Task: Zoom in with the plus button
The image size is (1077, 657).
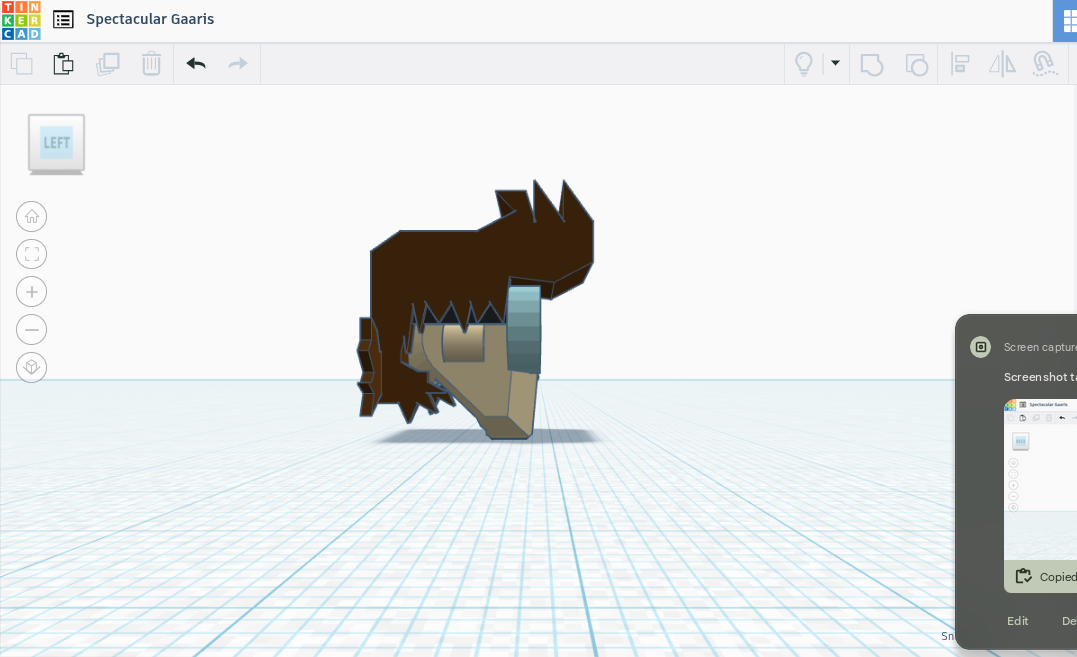Action: click(x=32, y=292)
